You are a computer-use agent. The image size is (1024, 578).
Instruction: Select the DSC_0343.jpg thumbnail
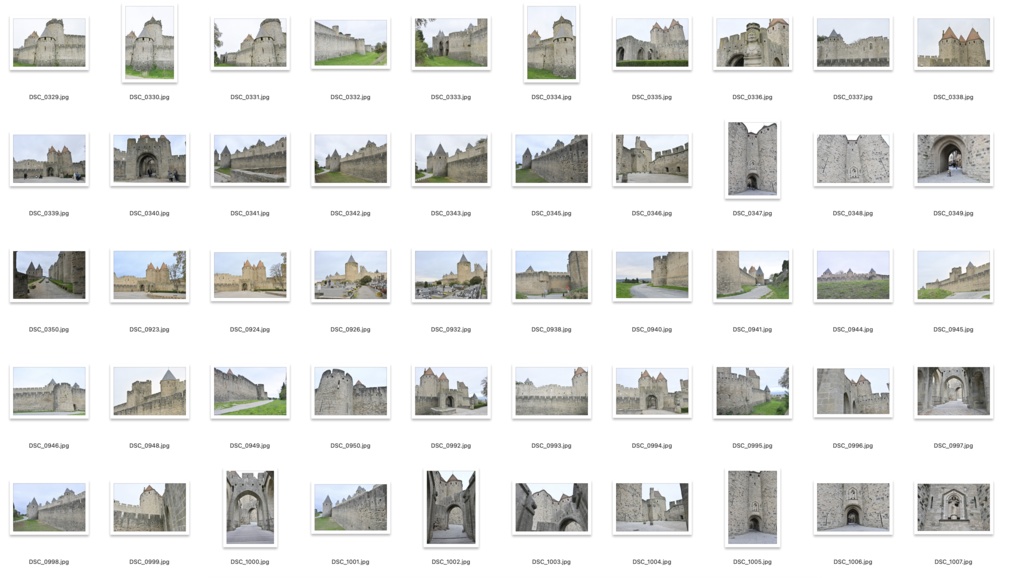(x=451, y=159)
